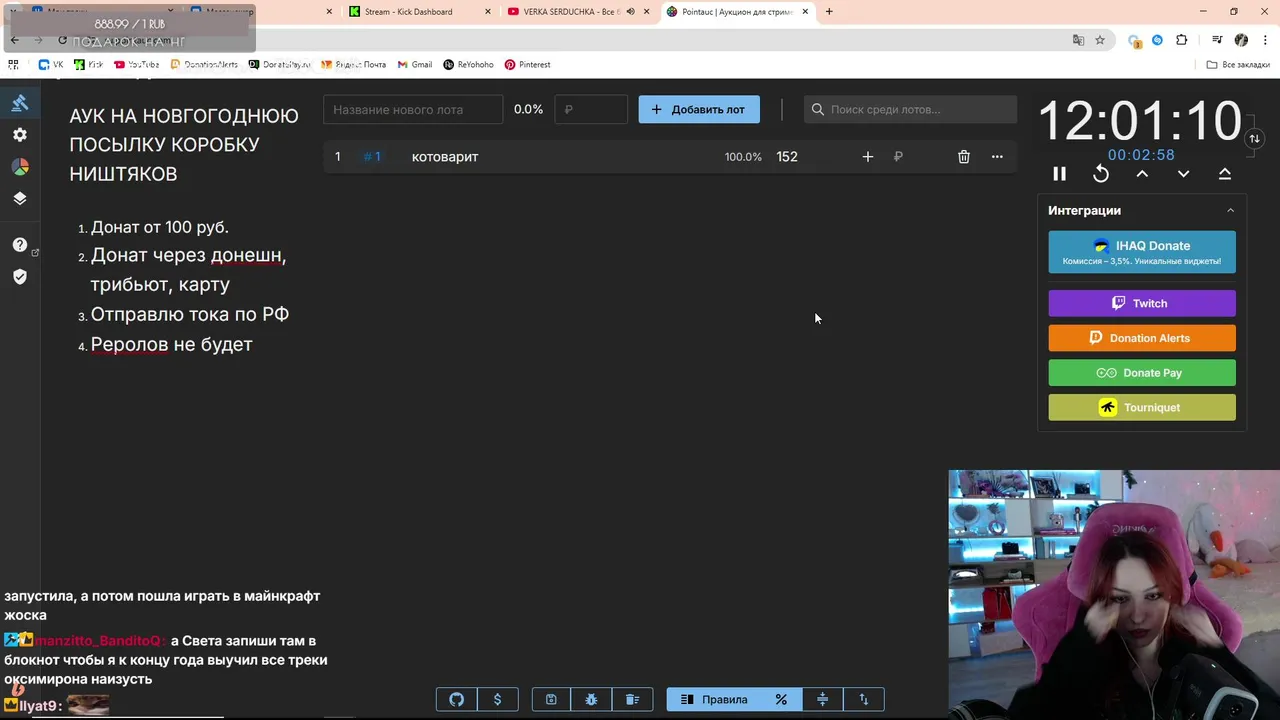Open a new browser tab
Image resolution: width=1280 pixels, height=720 pixels.
click(x=829, y=12)
